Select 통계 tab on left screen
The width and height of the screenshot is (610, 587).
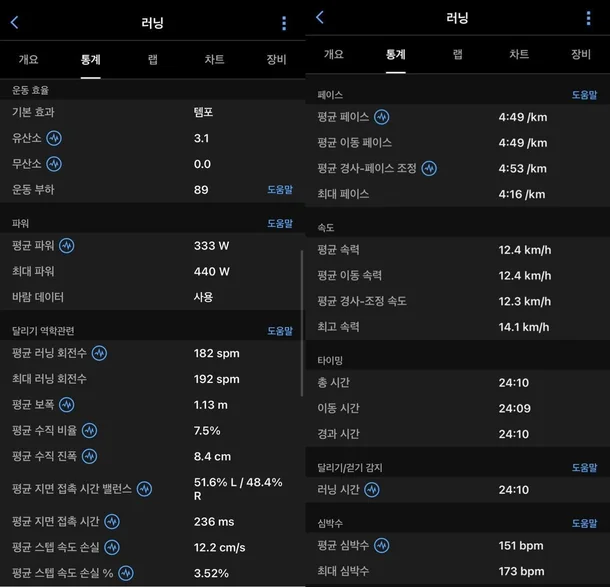tap(91, 60)
